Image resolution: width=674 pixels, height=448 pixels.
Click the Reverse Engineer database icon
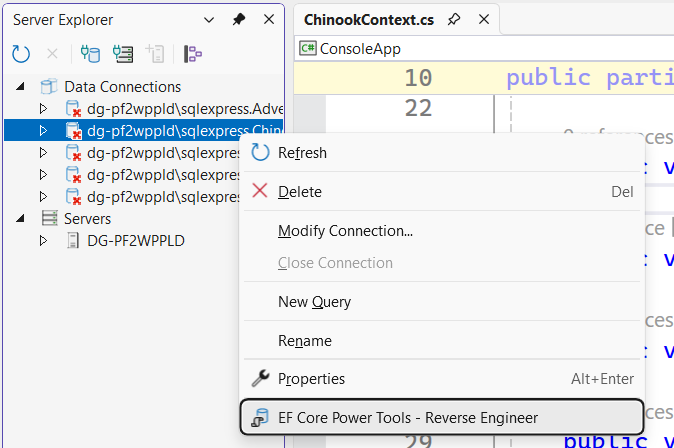pos(260,418)
